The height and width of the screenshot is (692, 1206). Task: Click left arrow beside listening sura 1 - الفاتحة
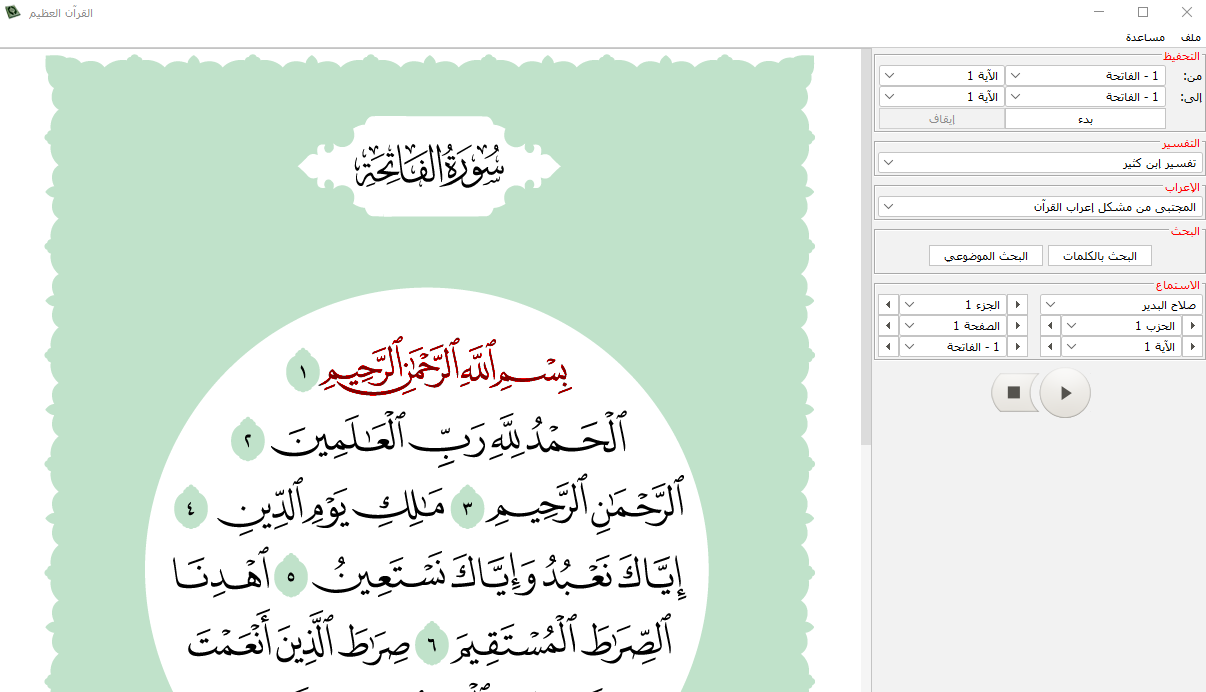pyautogui.click(x=888, y=346)
